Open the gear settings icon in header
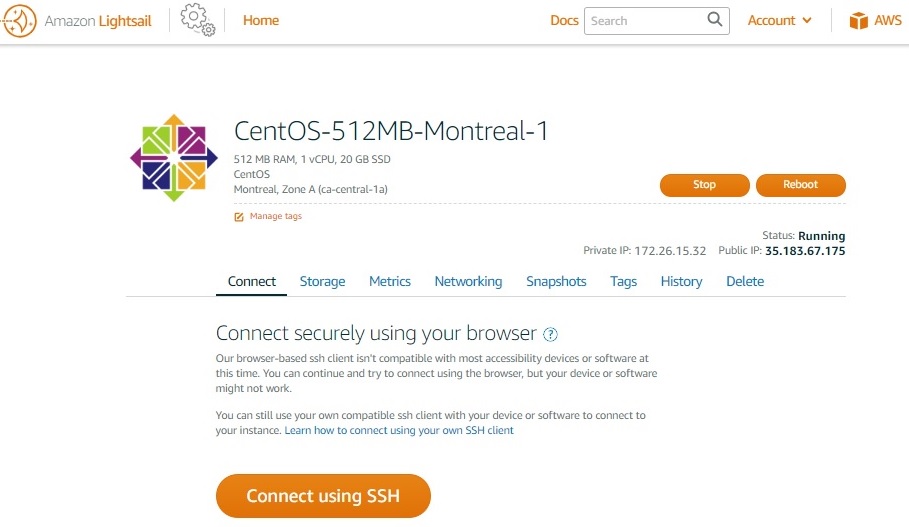Viewport: 909px width, 527px height. [x=198, y=20]
